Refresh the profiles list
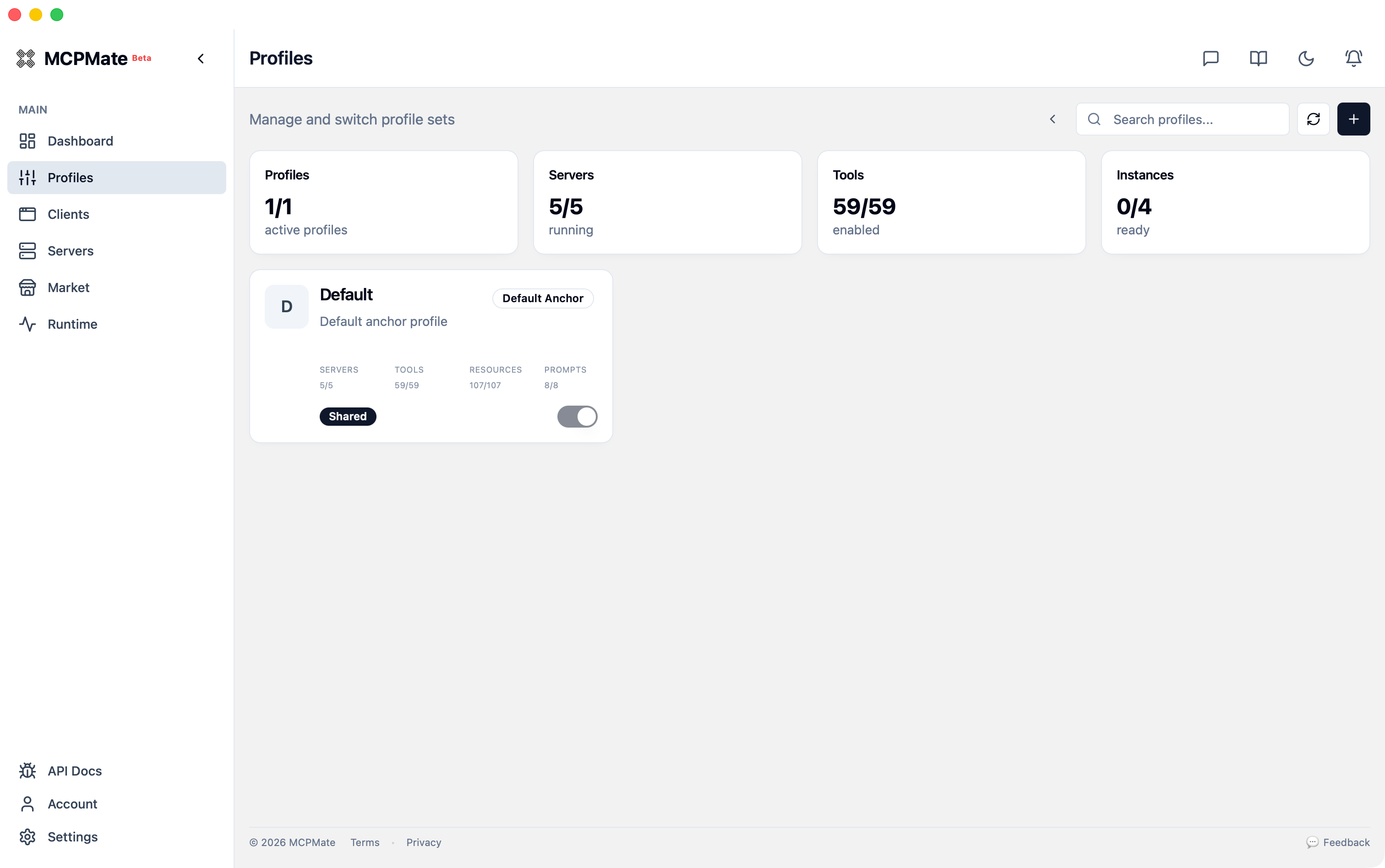Image resolution: width=1385 pixels, height=868 pixels. click(1314, 119)
